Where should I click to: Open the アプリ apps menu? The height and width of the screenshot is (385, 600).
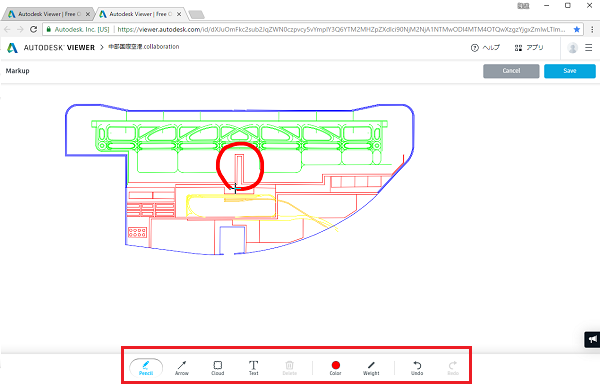pyautogui.click(x=529, y=48)
